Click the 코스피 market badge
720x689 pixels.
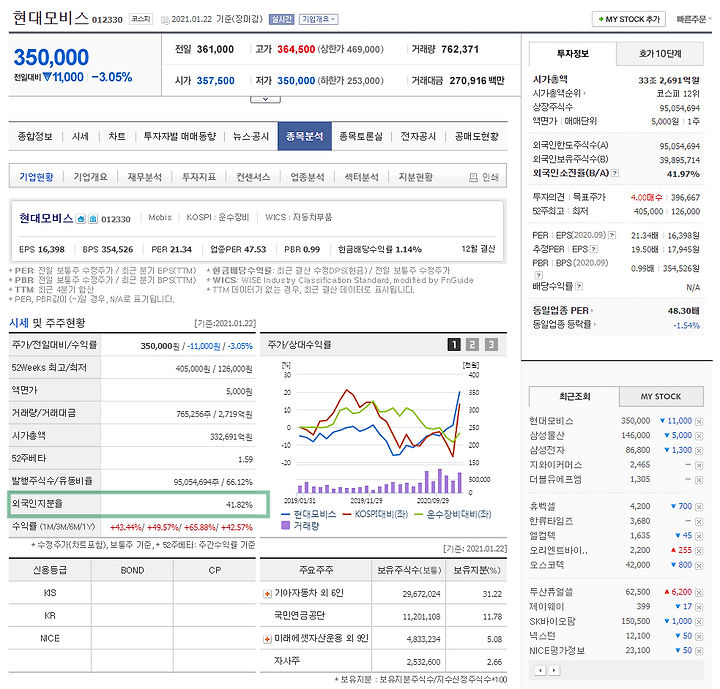(141, 19)
